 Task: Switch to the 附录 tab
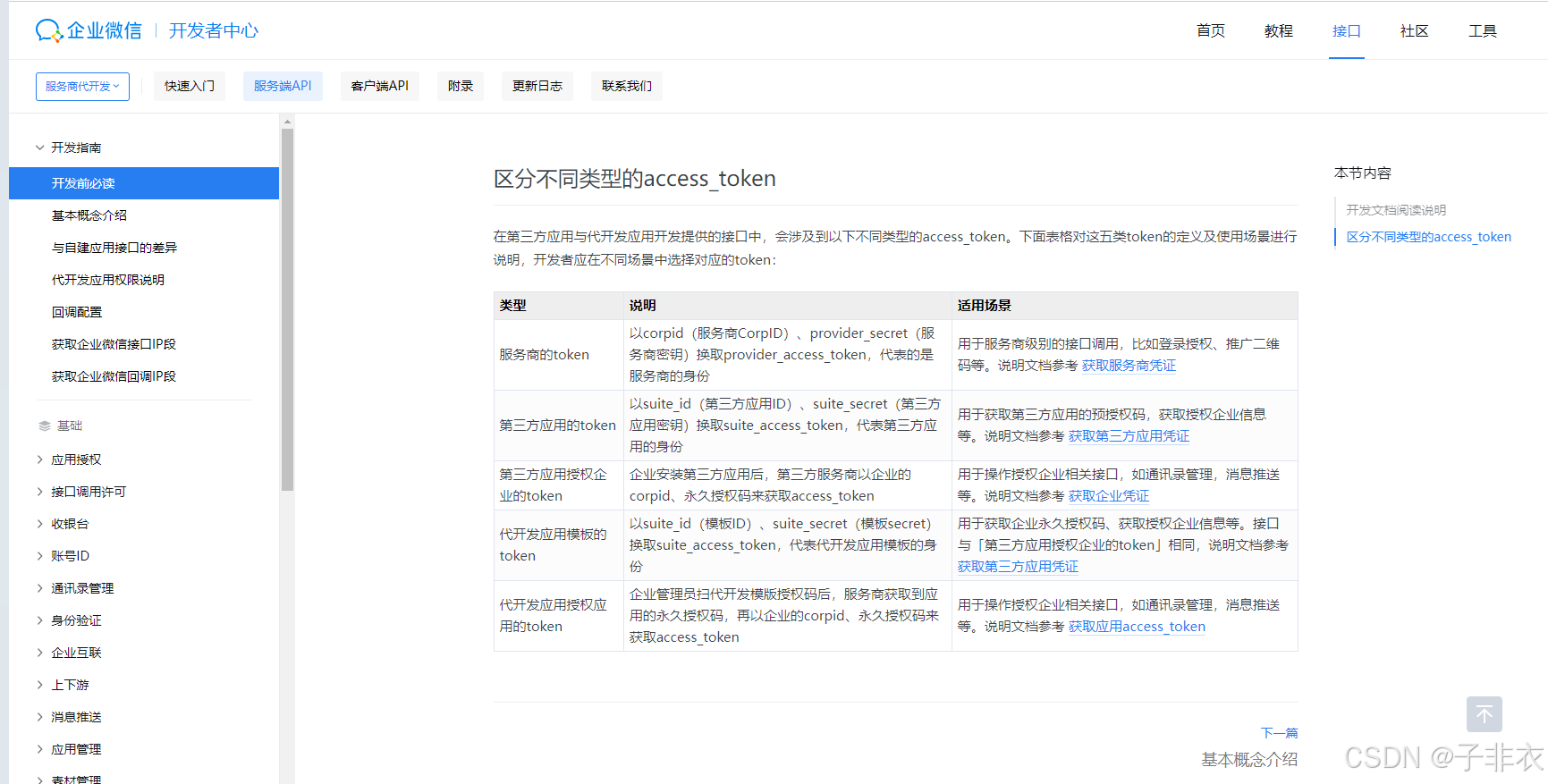461,86
